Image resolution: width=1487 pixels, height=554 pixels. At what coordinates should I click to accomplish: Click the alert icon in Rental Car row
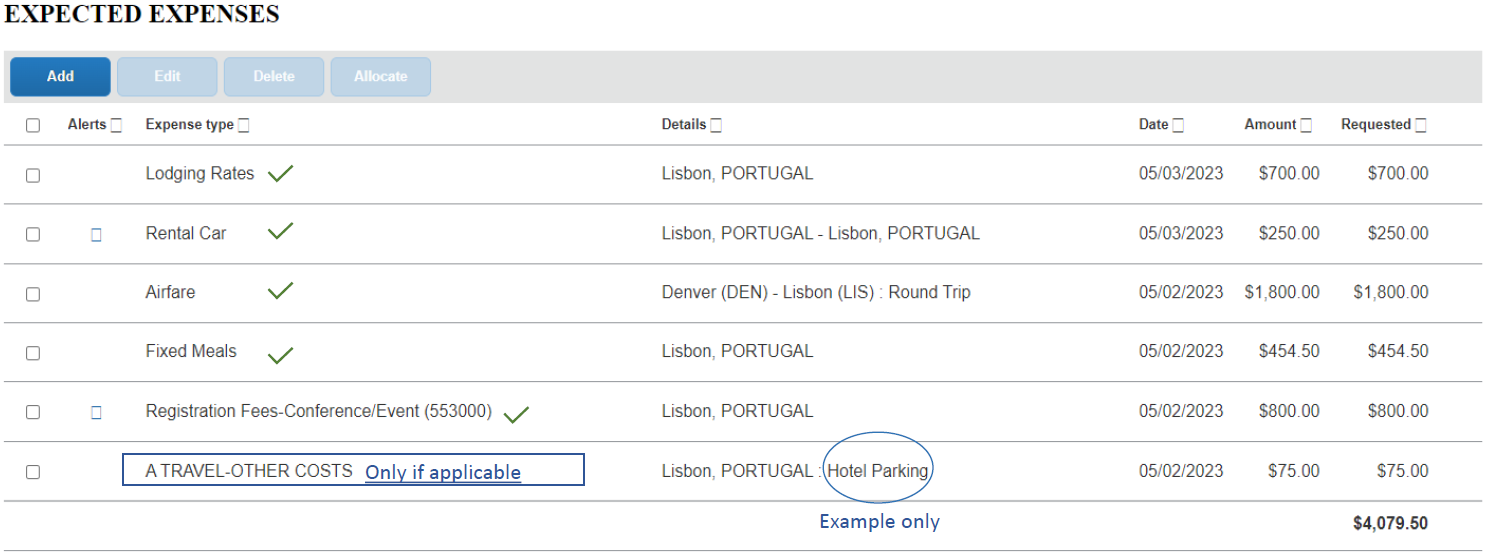[96, 235]
